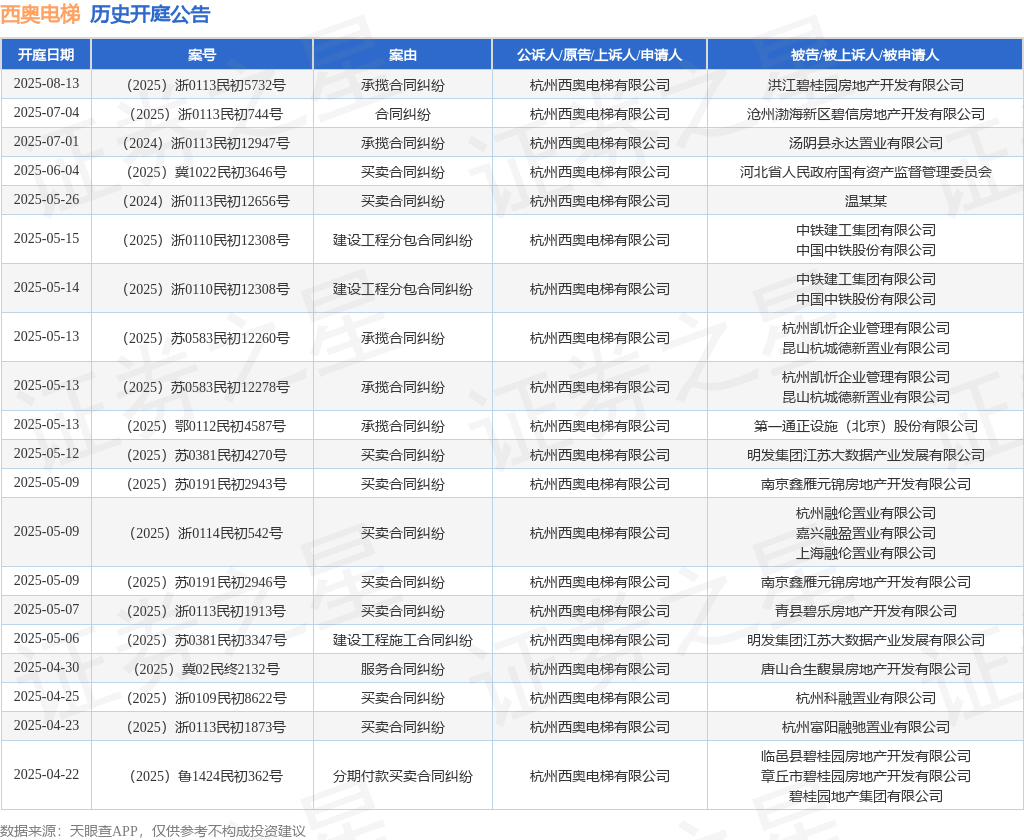1024x840 pixels.
Task: Click the date 2025-05-12
Action: click(46, 453)
